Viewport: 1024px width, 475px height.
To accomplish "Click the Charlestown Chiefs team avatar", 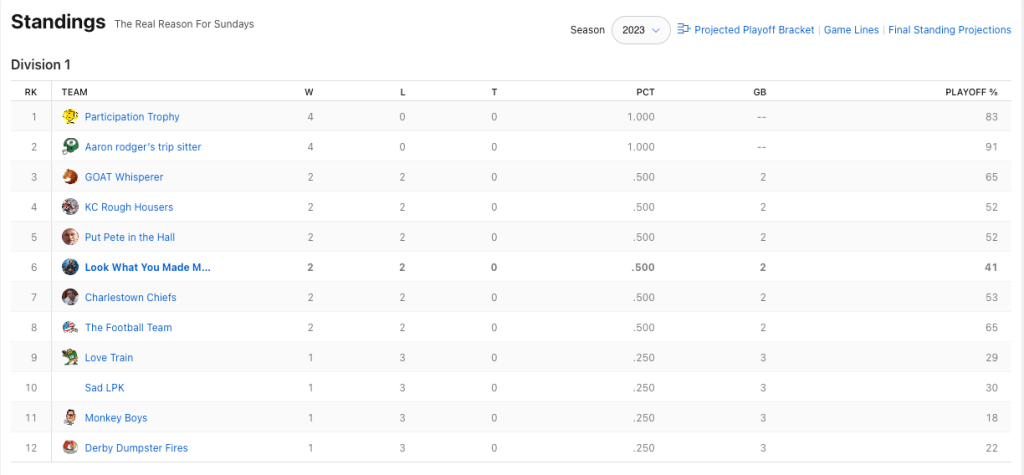I will click(70, 297).
